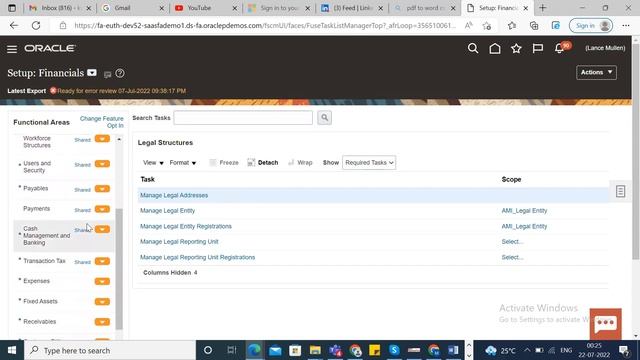
Task: Open Manage Legal Reporting Unit Registrations task
Action: (198, 257)
